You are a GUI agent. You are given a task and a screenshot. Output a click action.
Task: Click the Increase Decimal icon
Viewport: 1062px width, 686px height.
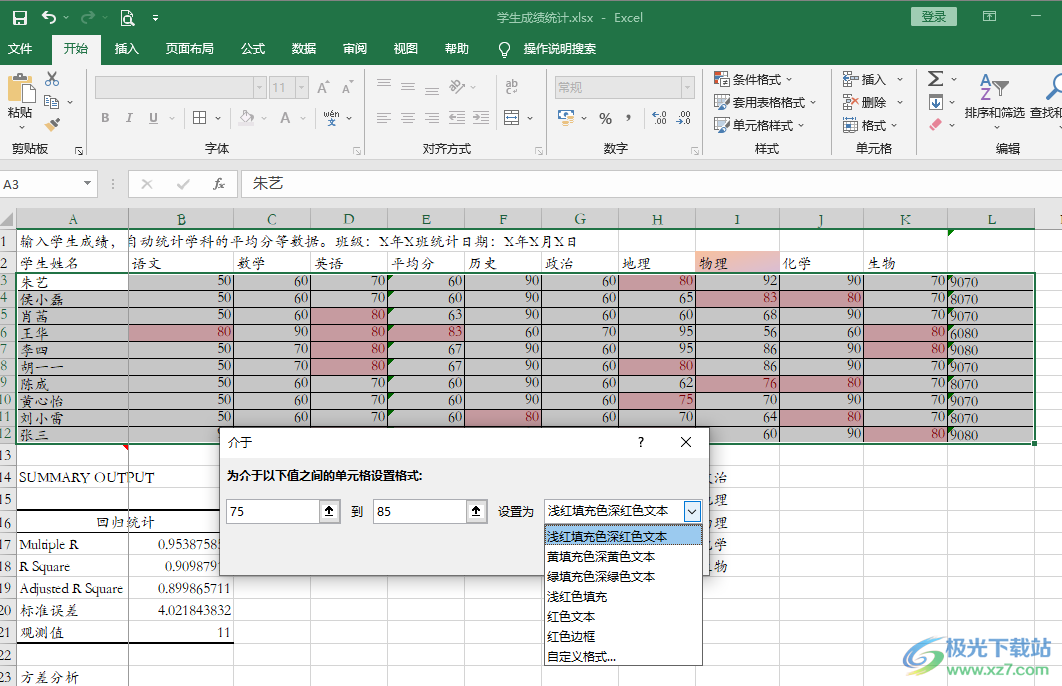tap(659, 118)
